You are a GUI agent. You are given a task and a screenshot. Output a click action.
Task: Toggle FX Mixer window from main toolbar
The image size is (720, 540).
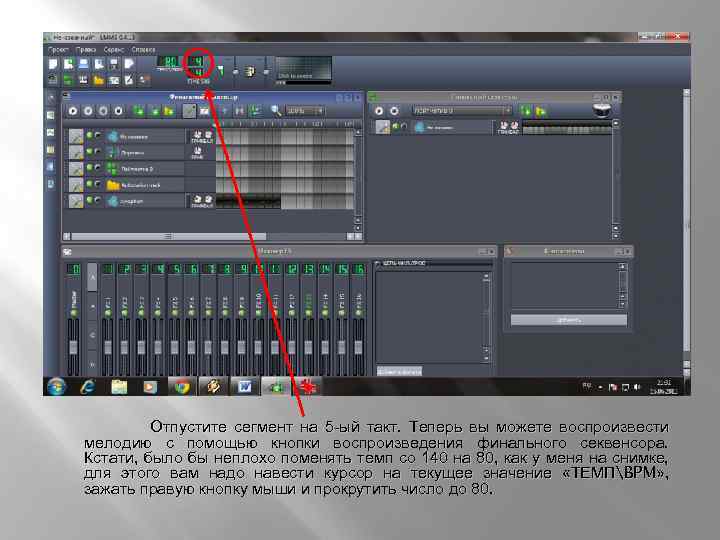pyautogui.click(x=113, y=80)
